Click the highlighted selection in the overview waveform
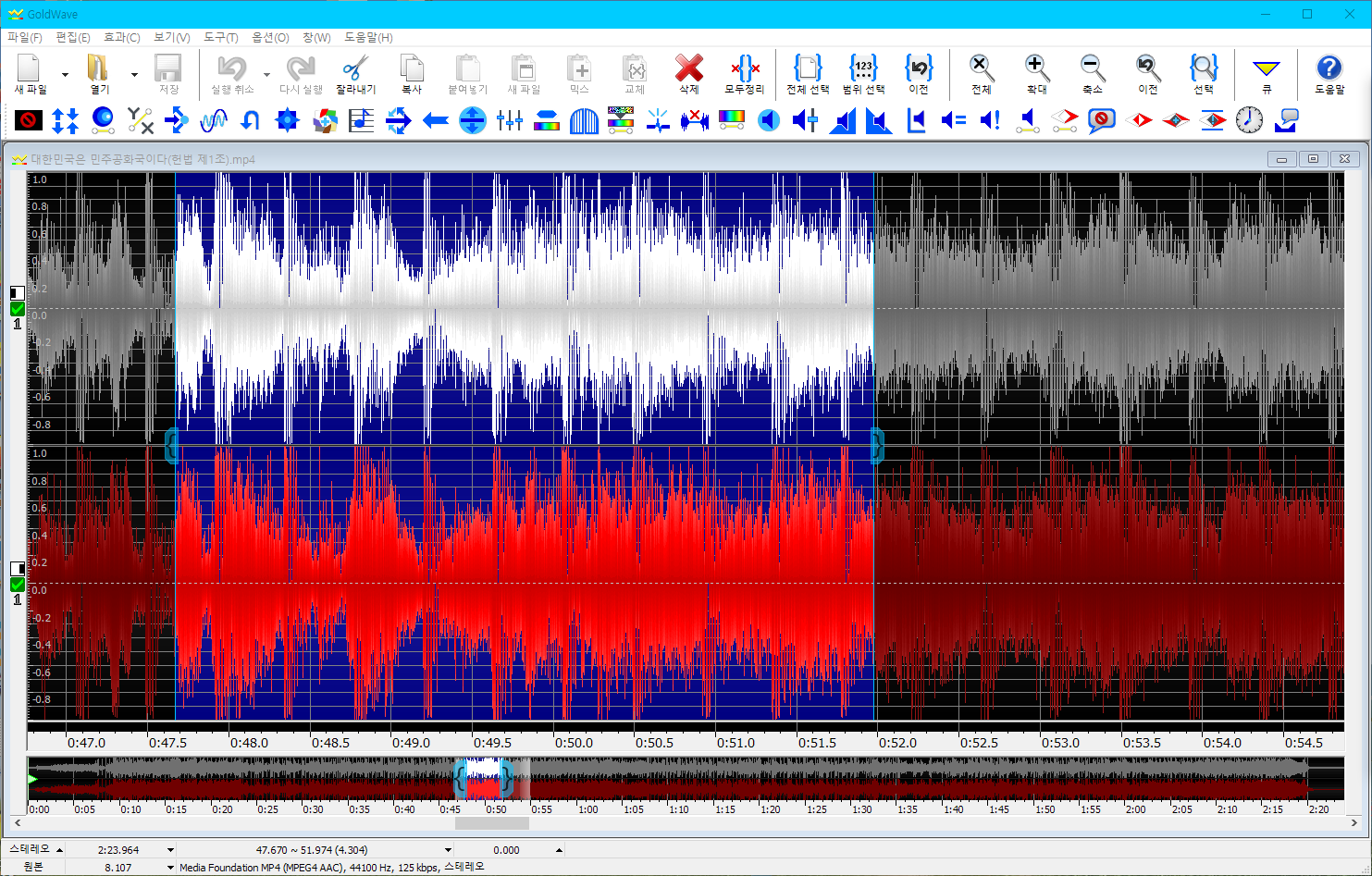This screenshot has height=876, width=1372. pos(482,779)
